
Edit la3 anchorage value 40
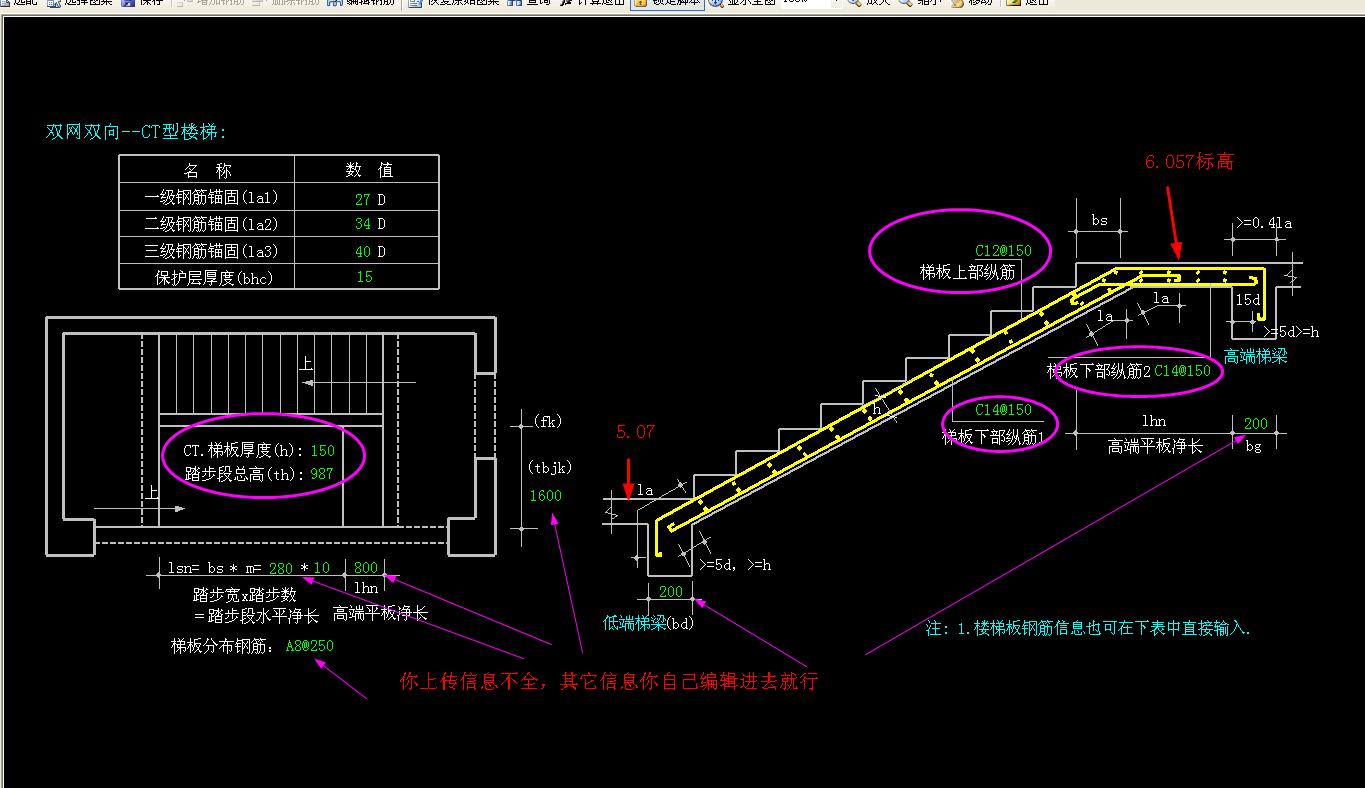point(362,251)
